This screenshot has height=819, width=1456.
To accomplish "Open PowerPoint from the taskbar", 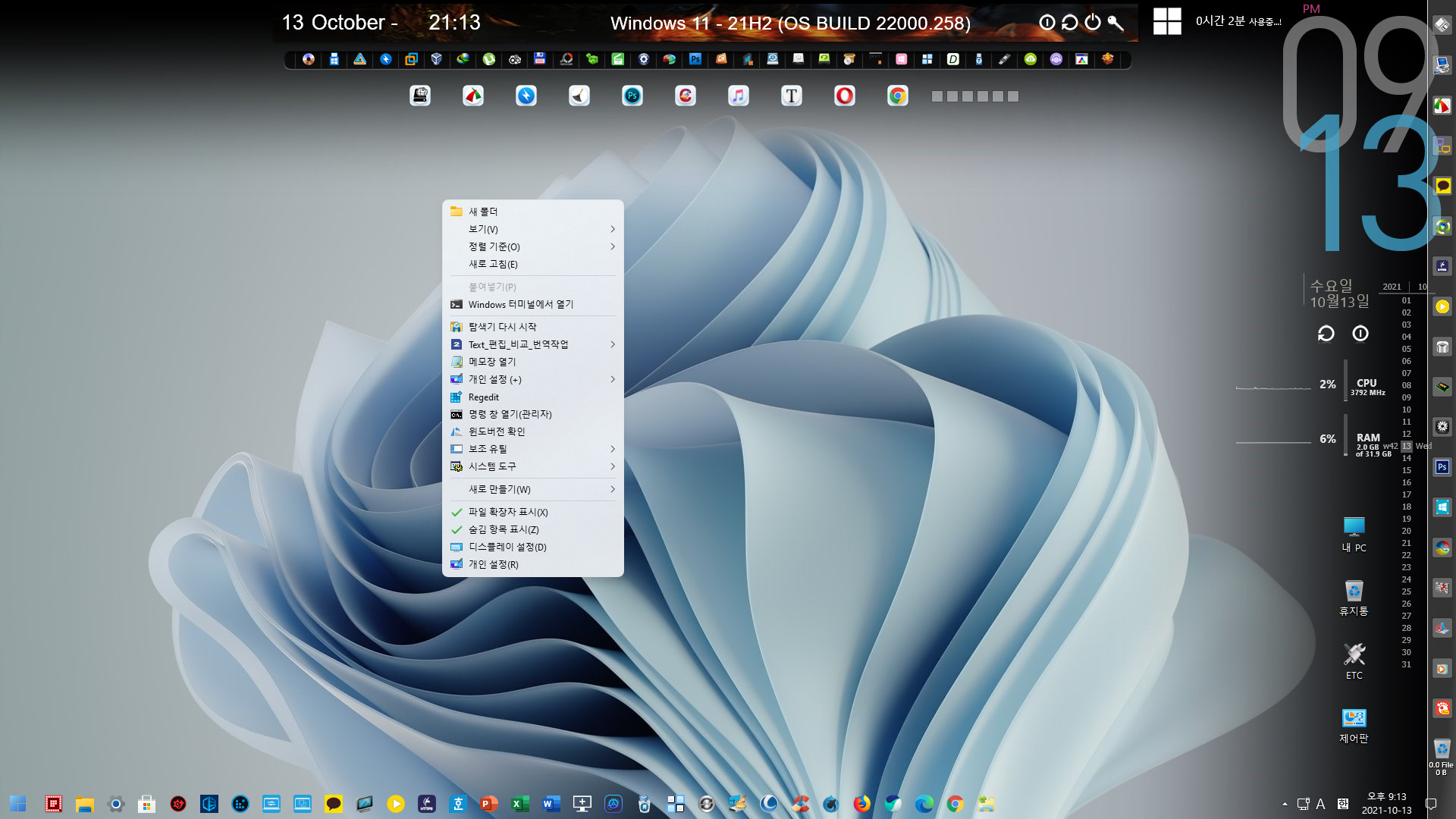I will coord(488,804).
